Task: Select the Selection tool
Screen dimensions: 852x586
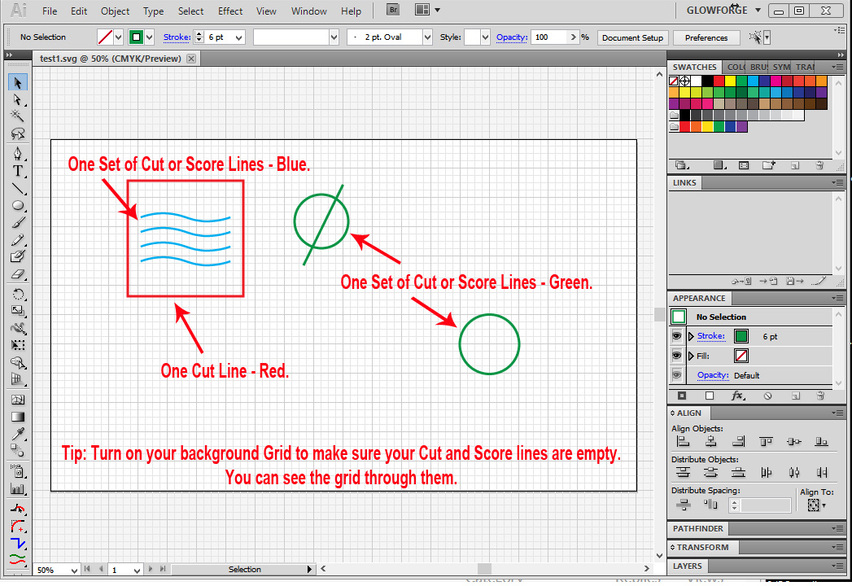Action: [x=17, y=83]
